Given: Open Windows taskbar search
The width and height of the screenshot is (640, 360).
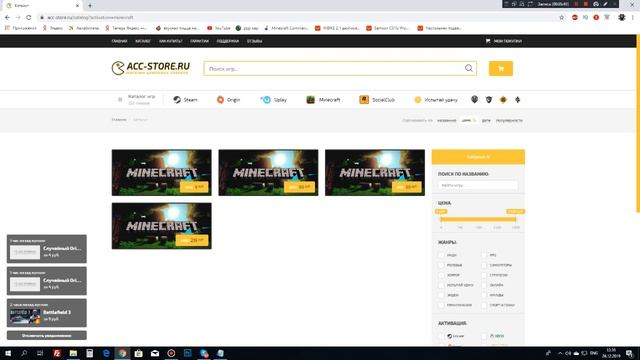Looking at the screenshot, I should (24, 353).
